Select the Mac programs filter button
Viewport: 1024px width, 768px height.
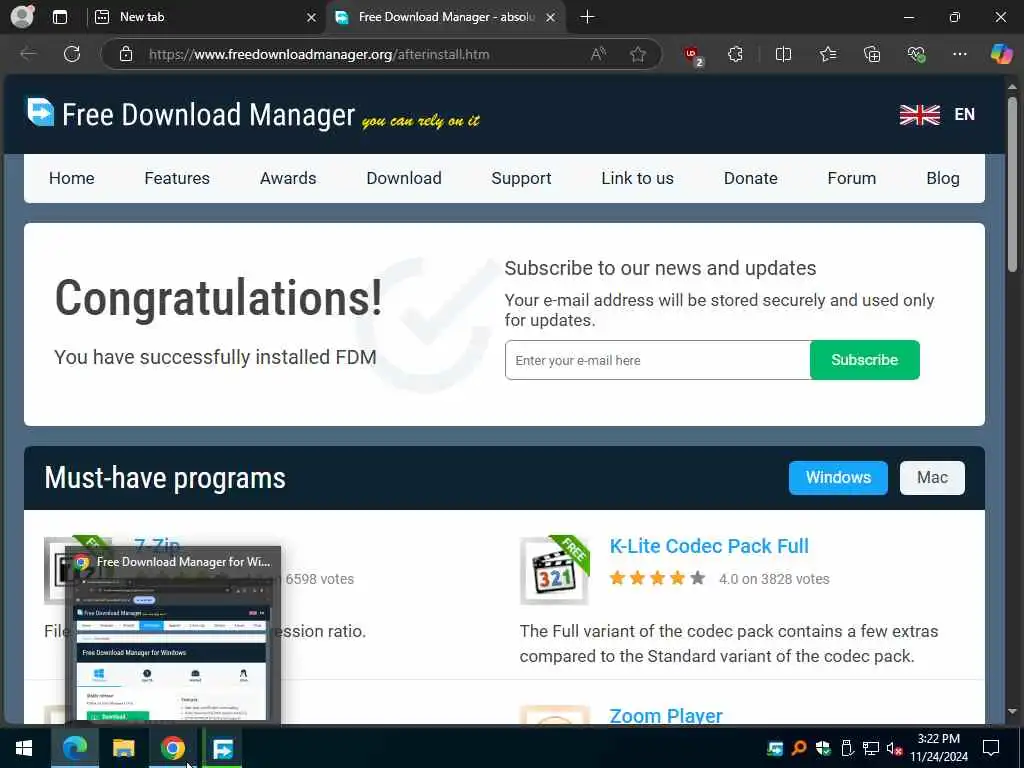coord(932,477)
